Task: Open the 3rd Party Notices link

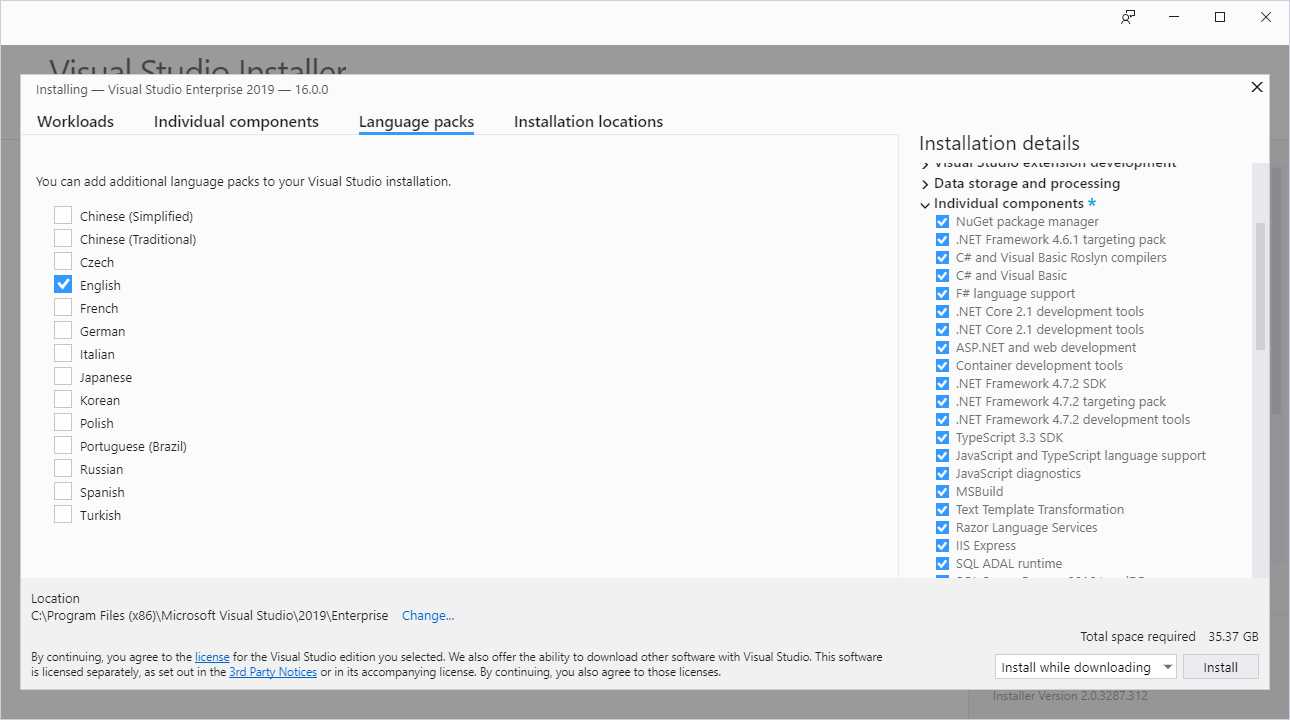Action: pyautogui.click(x=273, y=672)
